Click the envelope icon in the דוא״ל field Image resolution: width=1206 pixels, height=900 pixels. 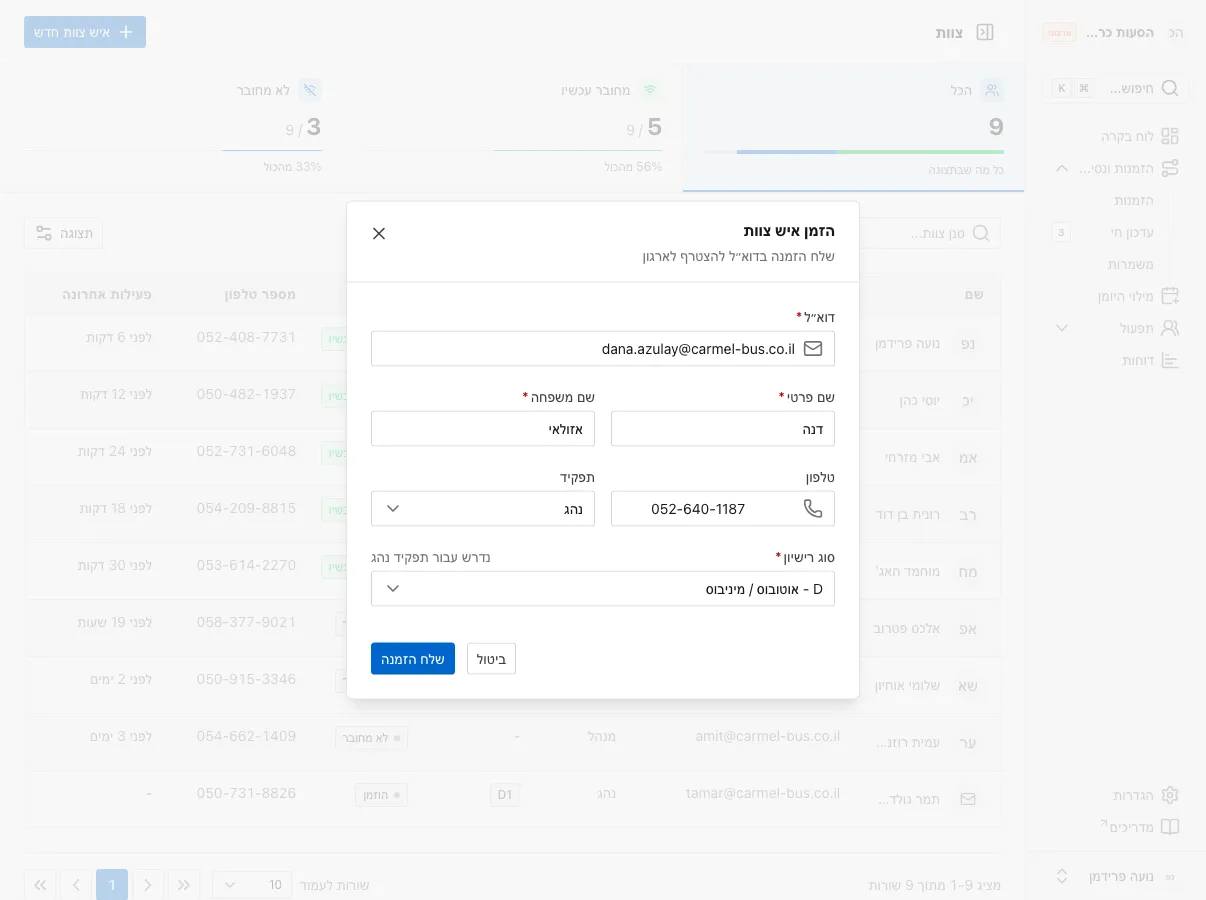point(813,349)
